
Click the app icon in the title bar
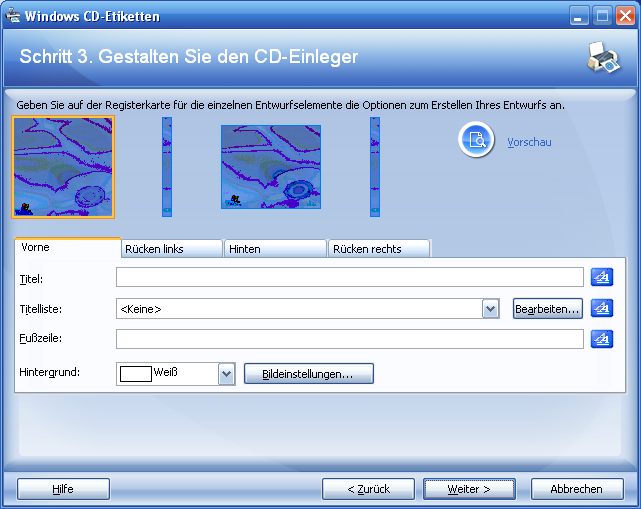13,16
